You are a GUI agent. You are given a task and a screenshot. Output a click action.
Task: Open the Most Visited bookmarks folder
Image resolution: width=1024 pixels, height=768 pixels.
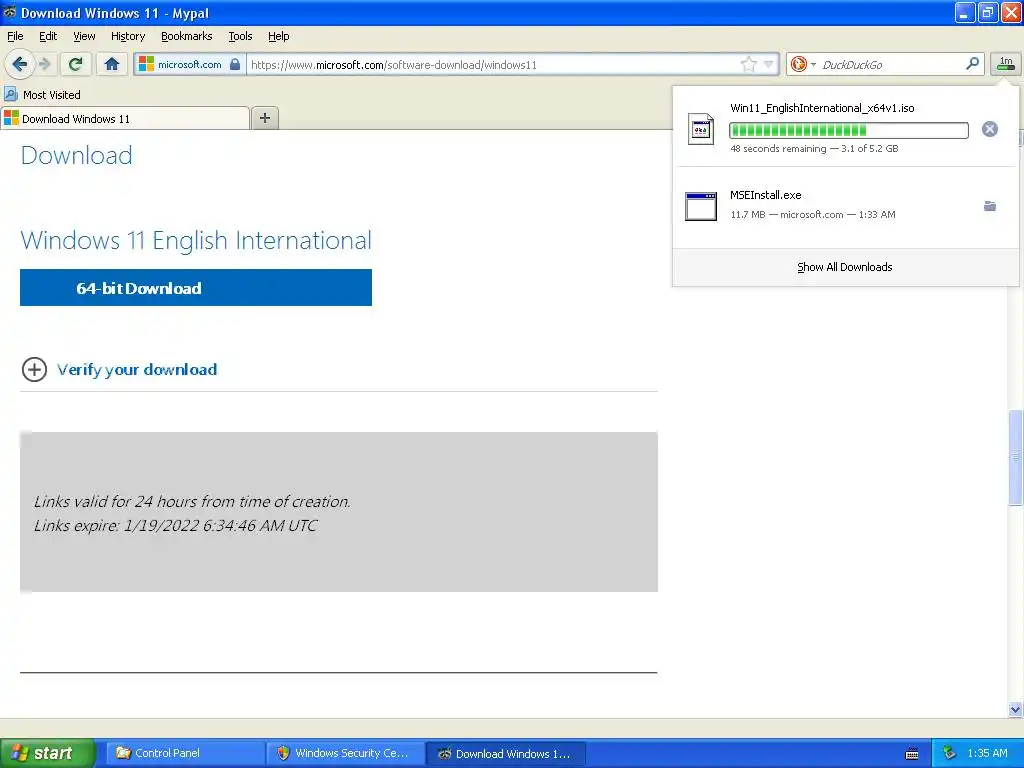click(42, 95)
